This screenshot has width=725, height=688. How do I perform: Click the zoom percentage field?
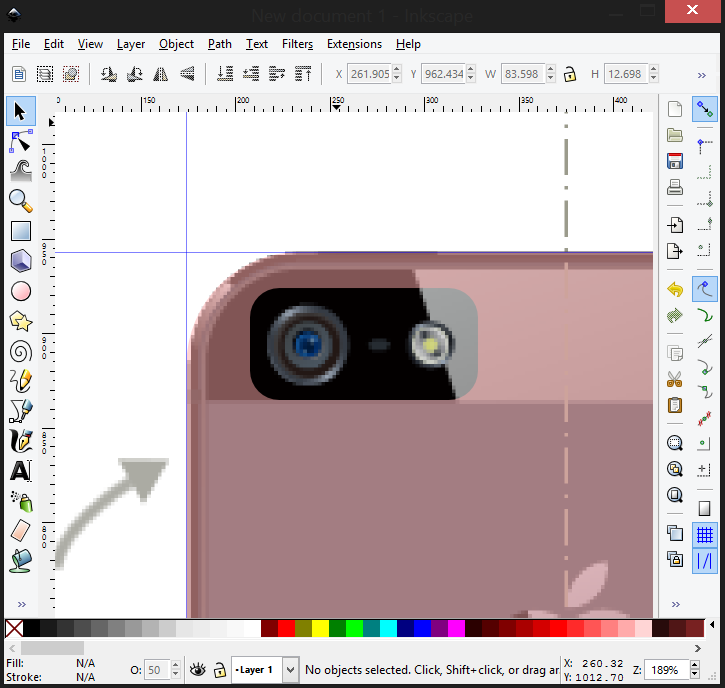click(666, 670)
